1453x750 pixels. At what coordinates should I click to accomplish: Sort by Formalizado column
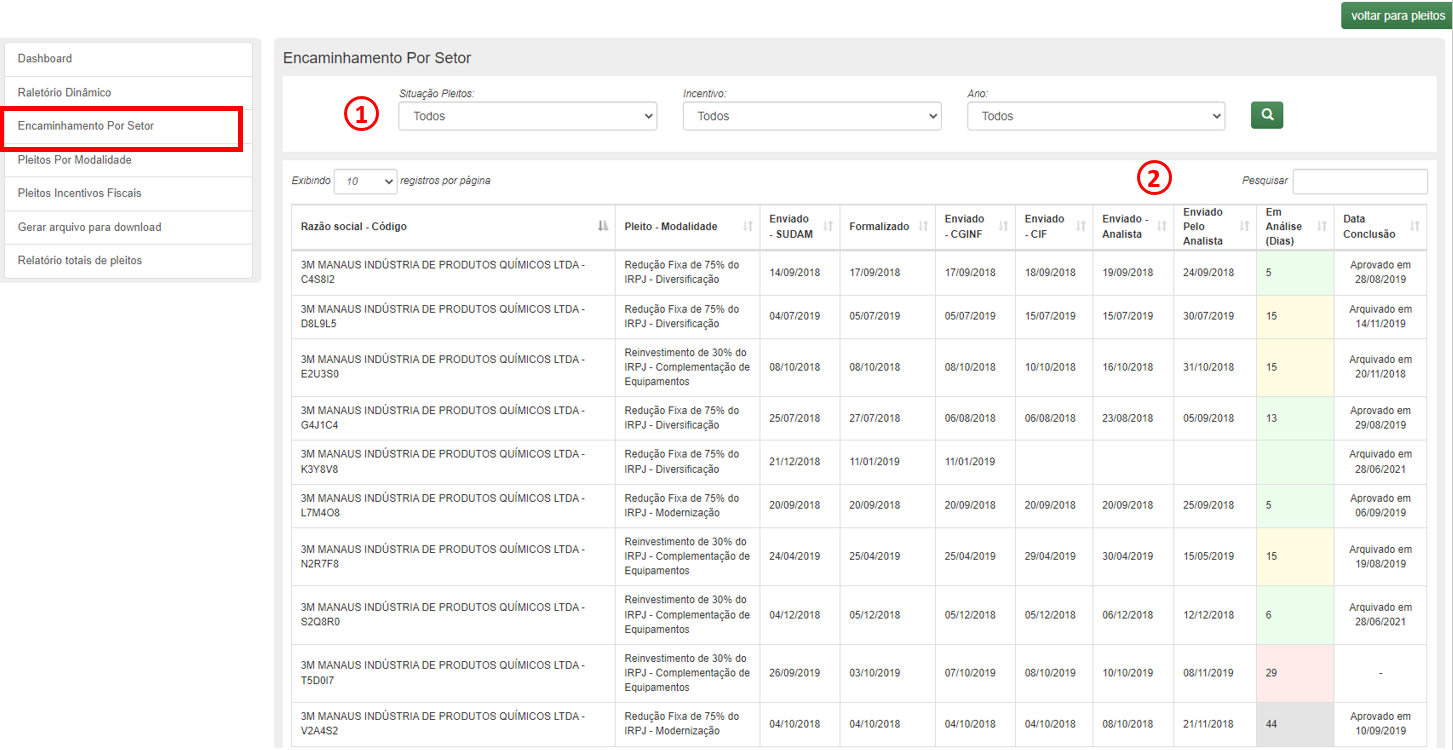pos(888,227)
